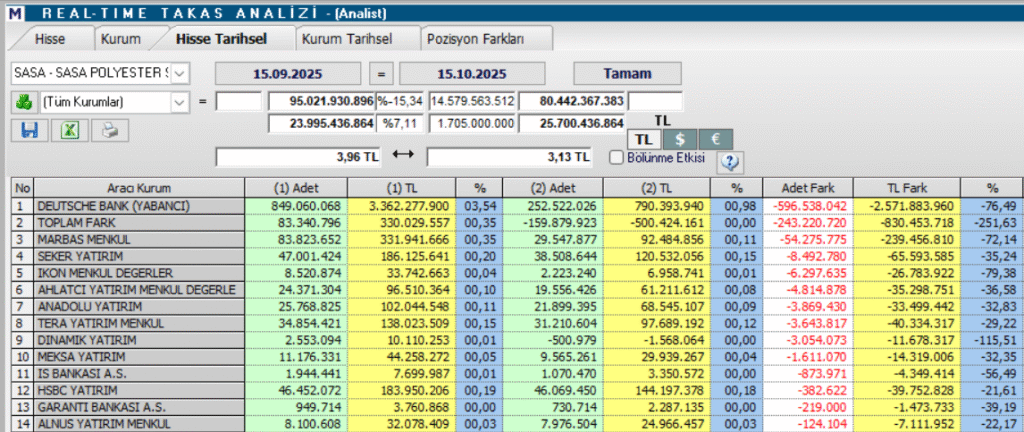Image resolution: width=1024 pixels, height=432 pixels.
Task: Click the 1.705.000.000 difference field
Action: 473,123
